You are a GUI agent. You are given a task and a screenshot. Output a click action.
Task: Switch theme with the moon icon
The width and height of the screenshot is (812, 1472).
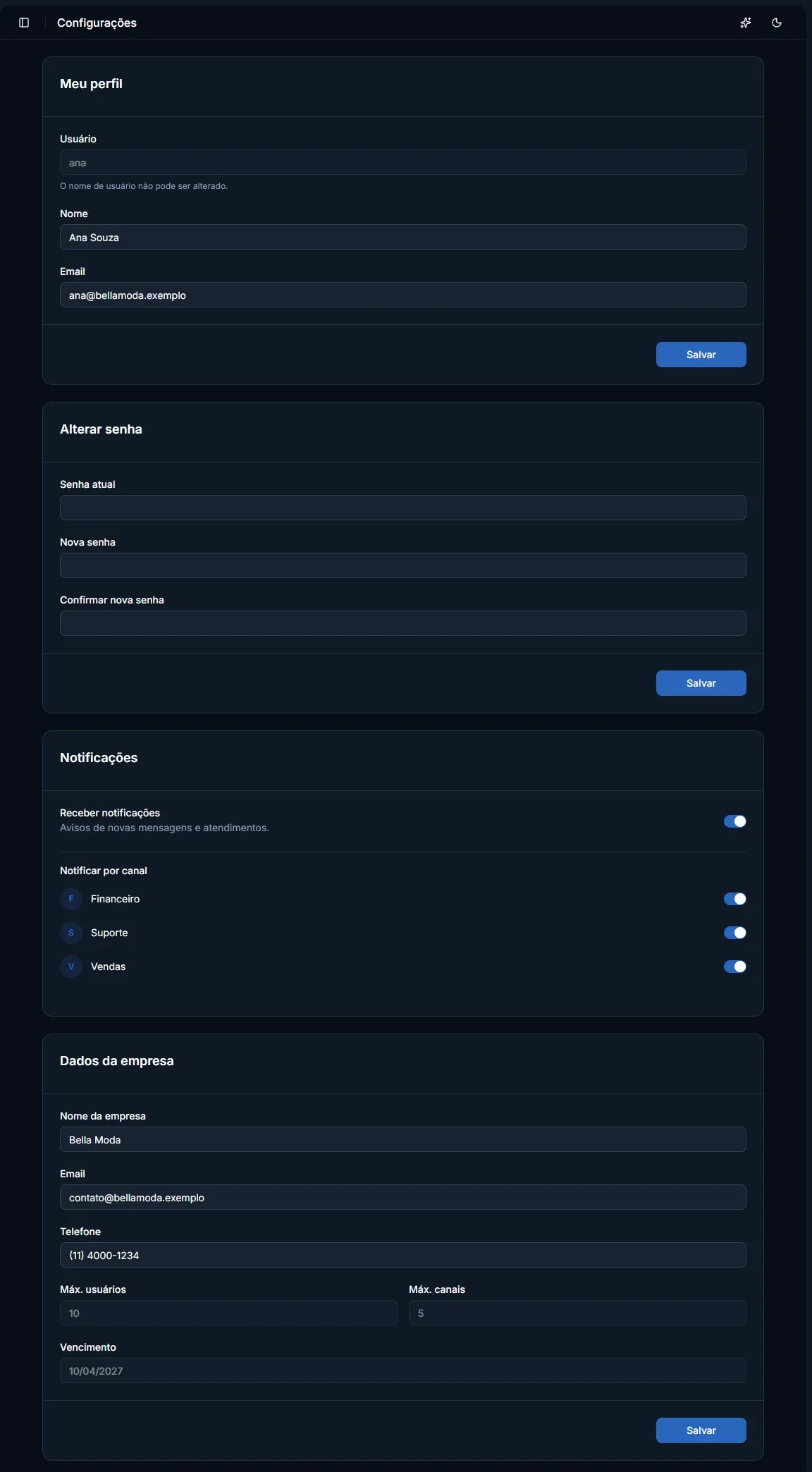point(777,23)
